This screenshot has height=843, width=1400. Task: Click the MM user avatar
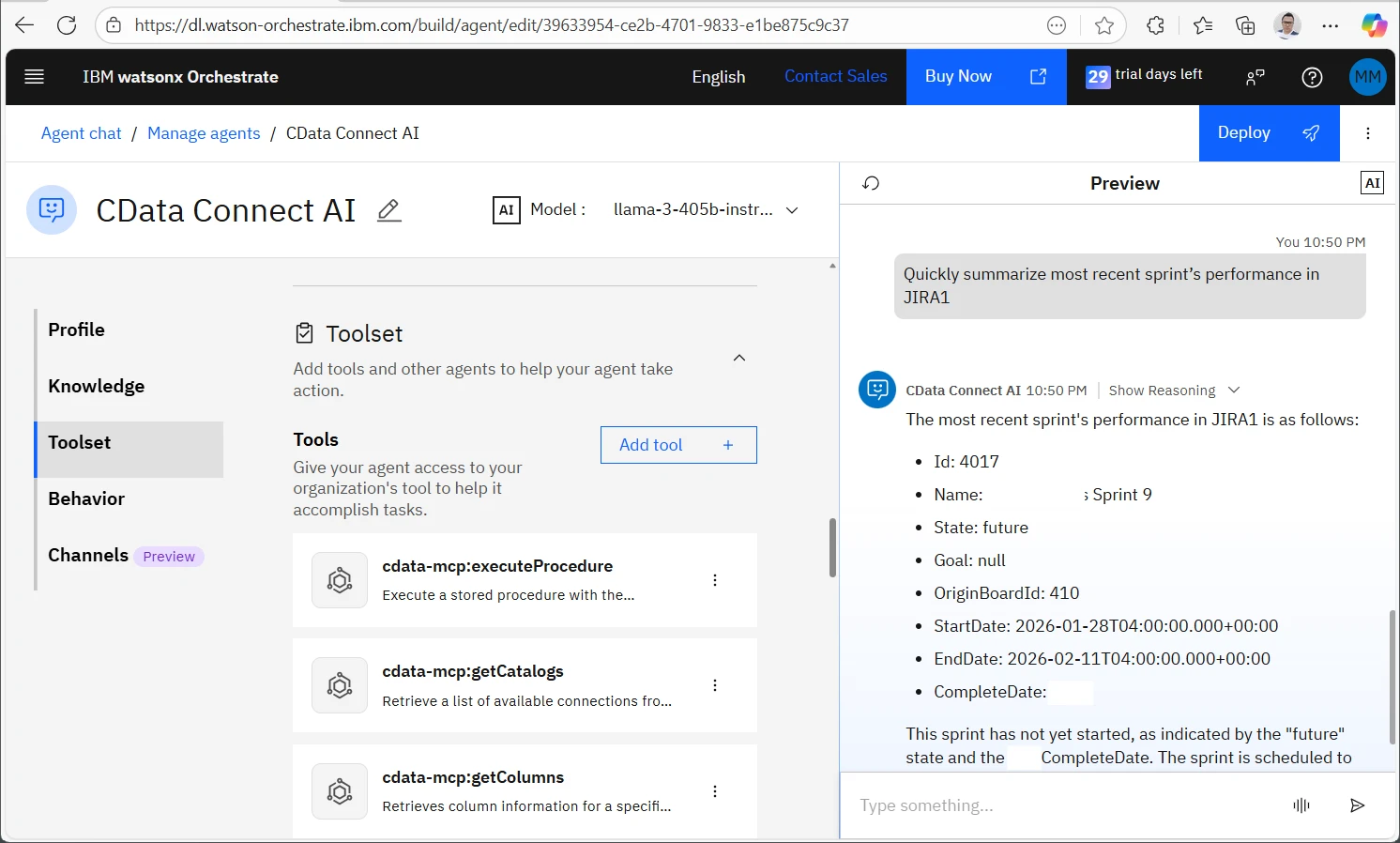pyautogui.click(x=1367, y=77)
